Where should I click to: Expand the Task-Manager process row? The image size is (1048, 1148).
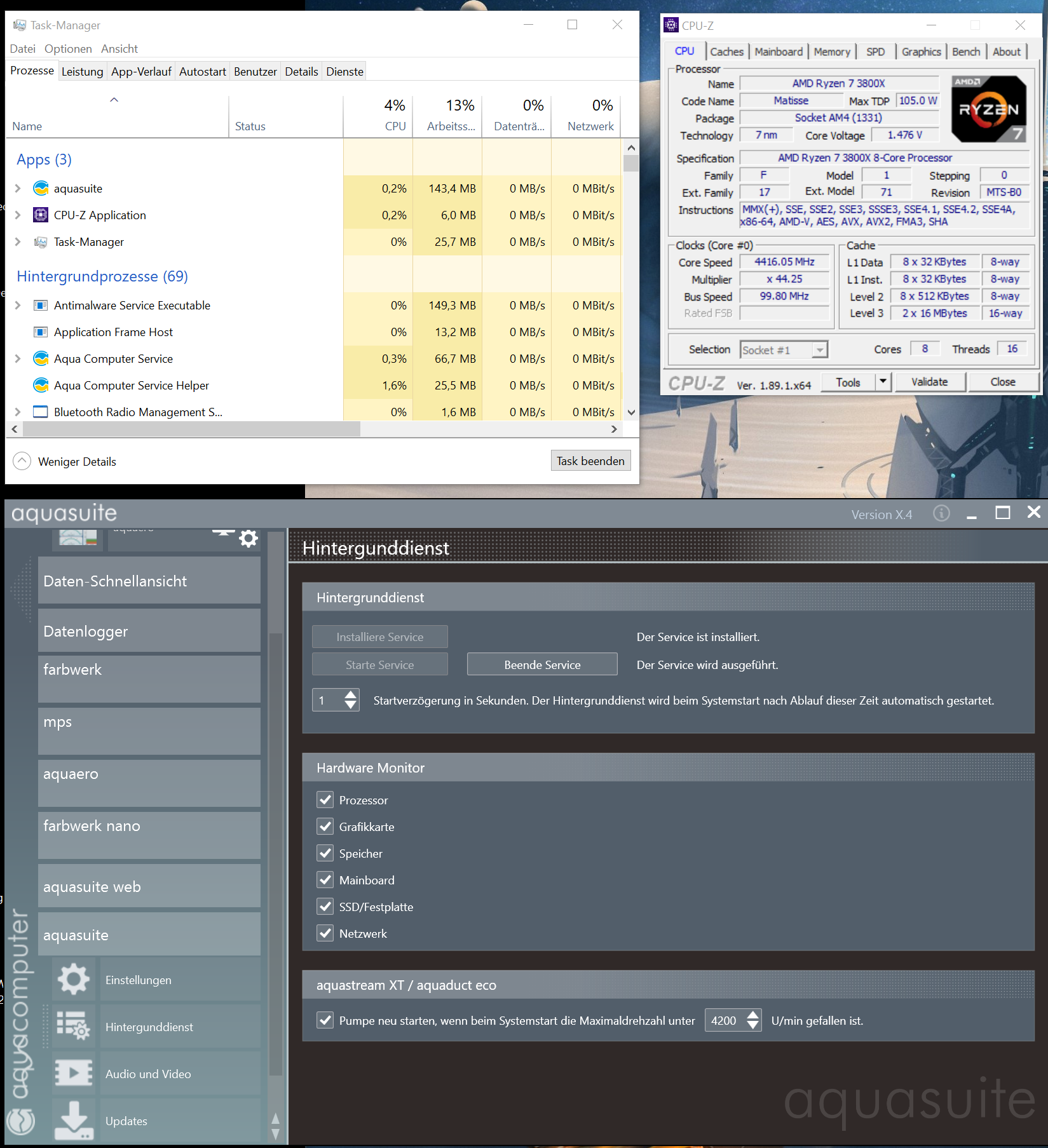pos(18,242)
